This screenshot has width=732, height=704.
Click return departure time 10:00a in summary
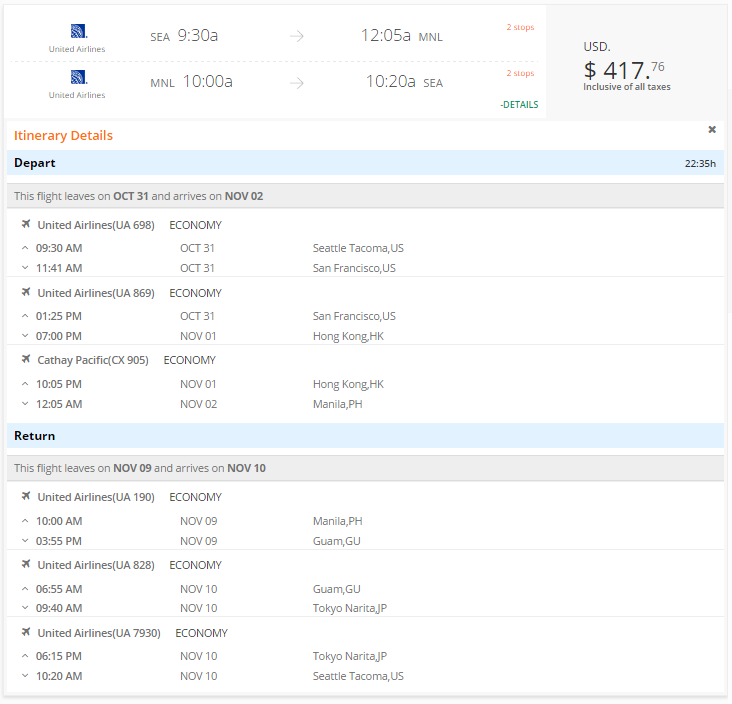tap(207, 82)
